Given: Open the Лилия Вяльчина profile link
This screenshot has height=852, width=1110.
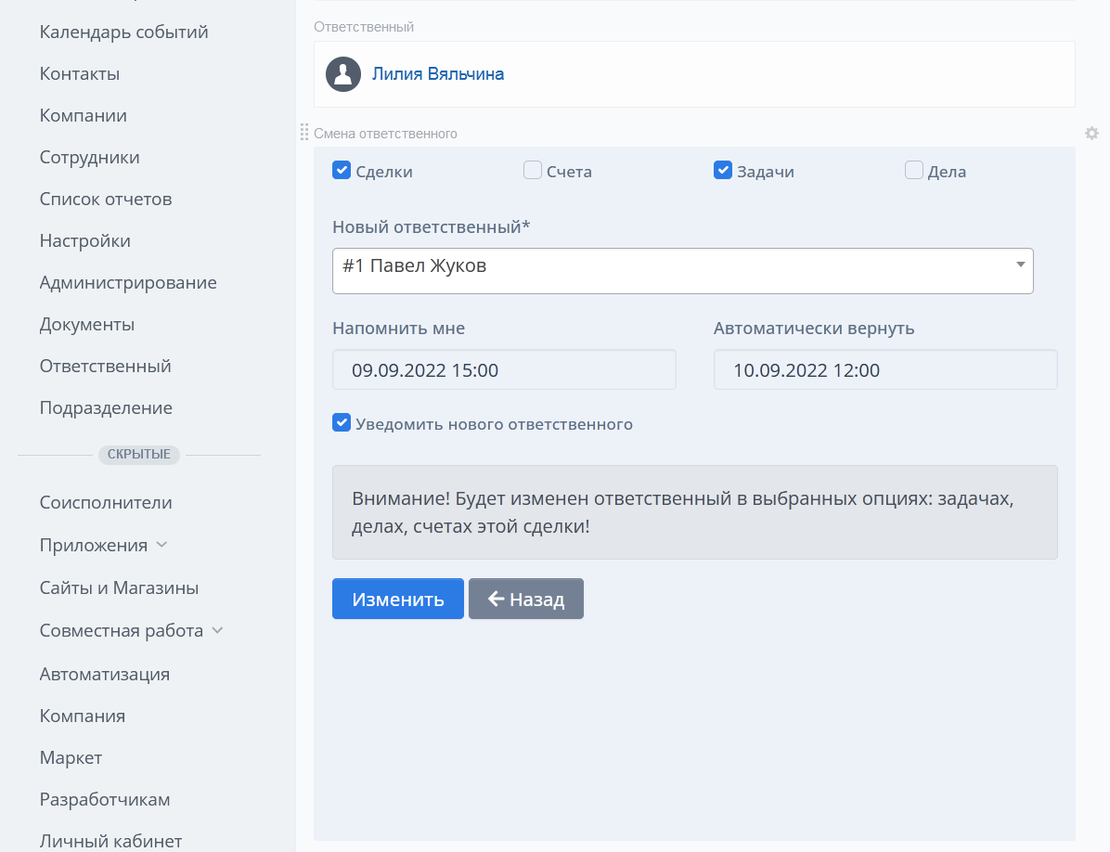Looking at the screenshot, I should (438, 74).
